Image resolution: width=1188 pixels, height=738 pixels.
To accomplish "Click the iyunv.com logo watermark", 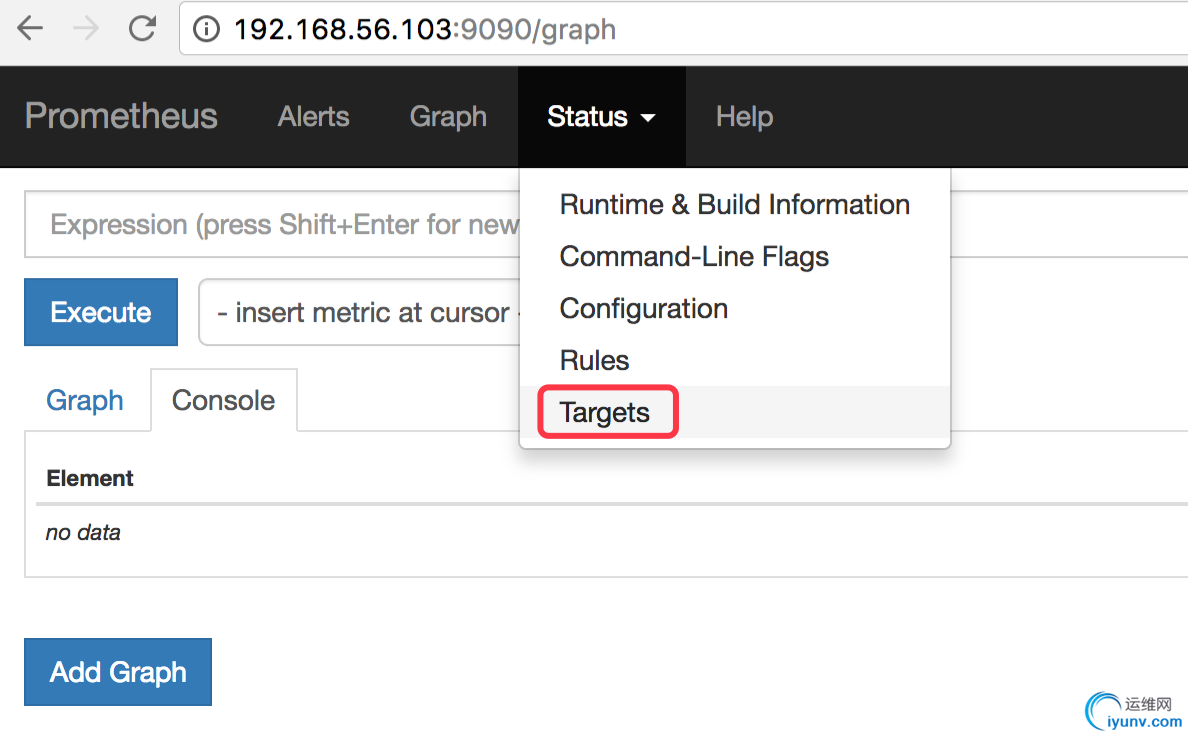I will [x=1135, y=712].
